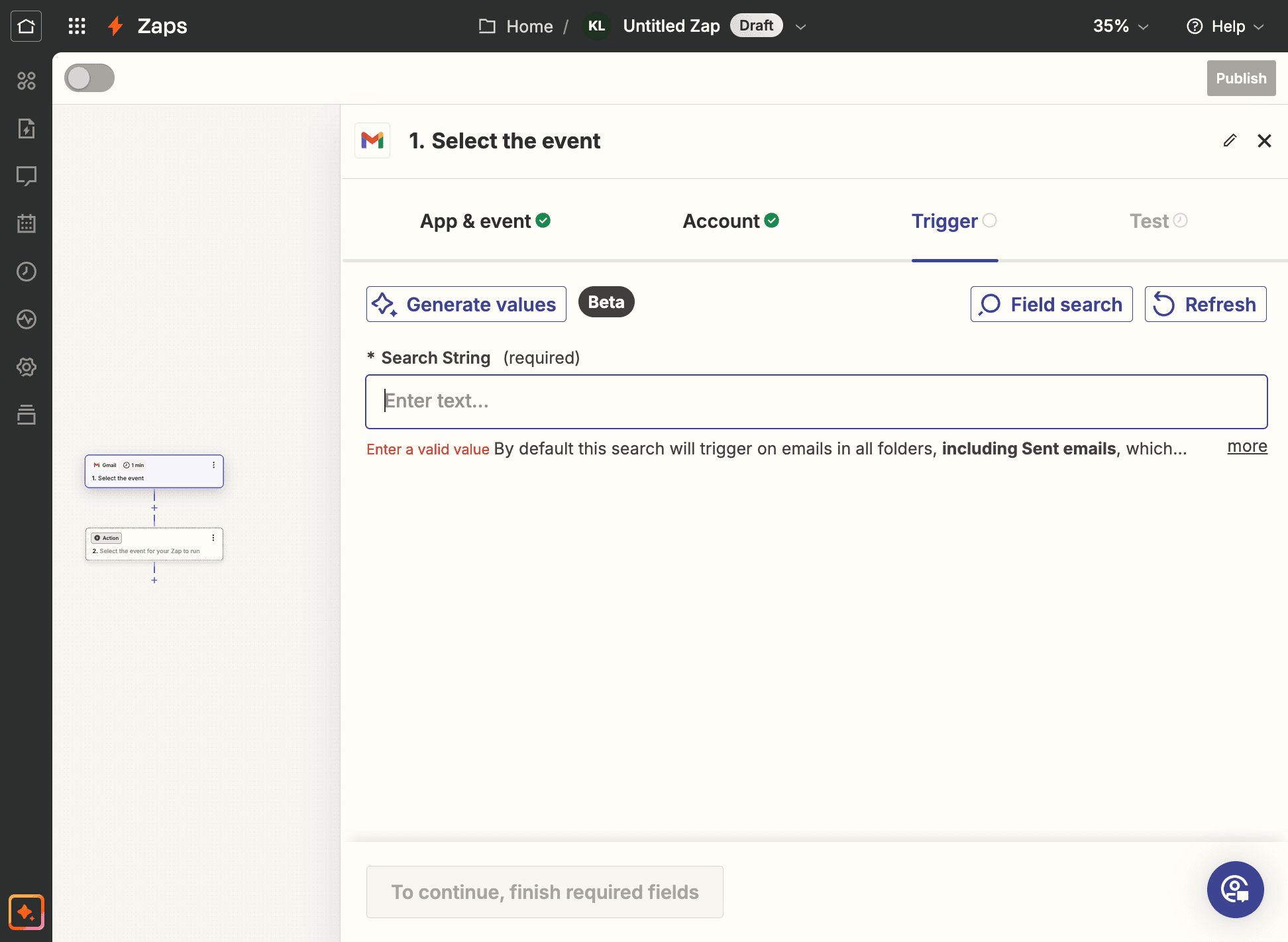The height and width of the screenshot is (942, 1288).
Task: Open the support chat bubble
Action: (1235, 890)
